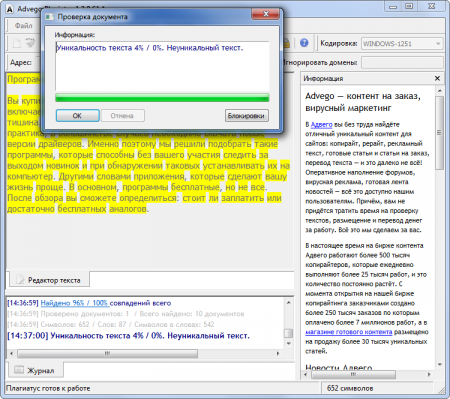Select log line 14:37:00 Уникальность текста 4% / 0%
The image size is (450, 399).
128,335
